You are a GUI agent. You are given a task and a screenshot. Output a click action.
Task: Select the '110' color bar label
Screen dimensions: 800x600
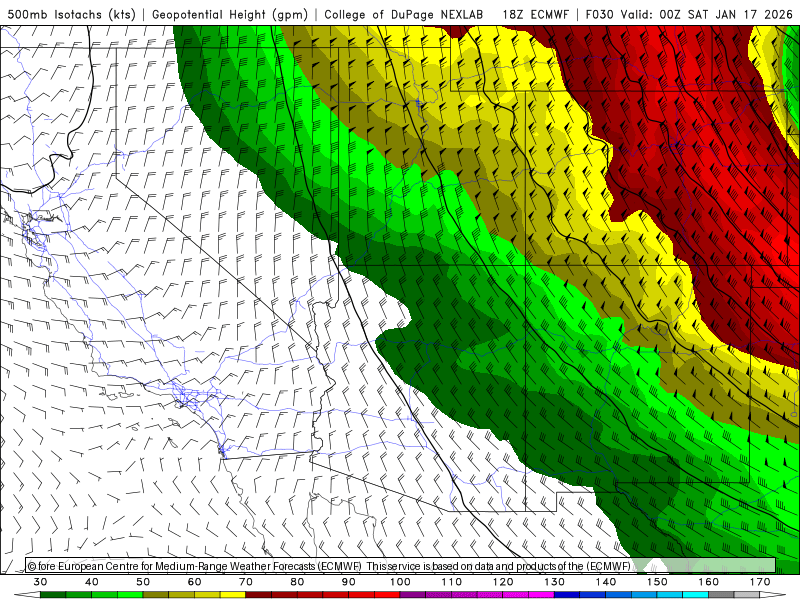452,582
